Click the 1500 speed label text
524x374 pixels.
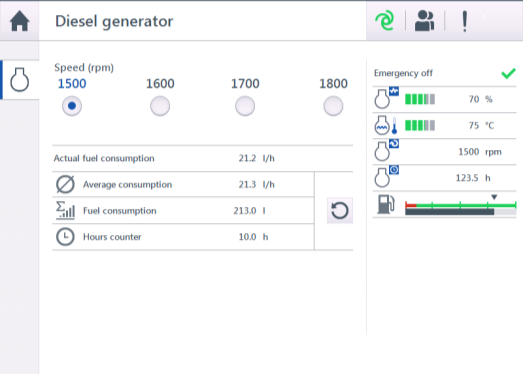[x=72, y=84]
